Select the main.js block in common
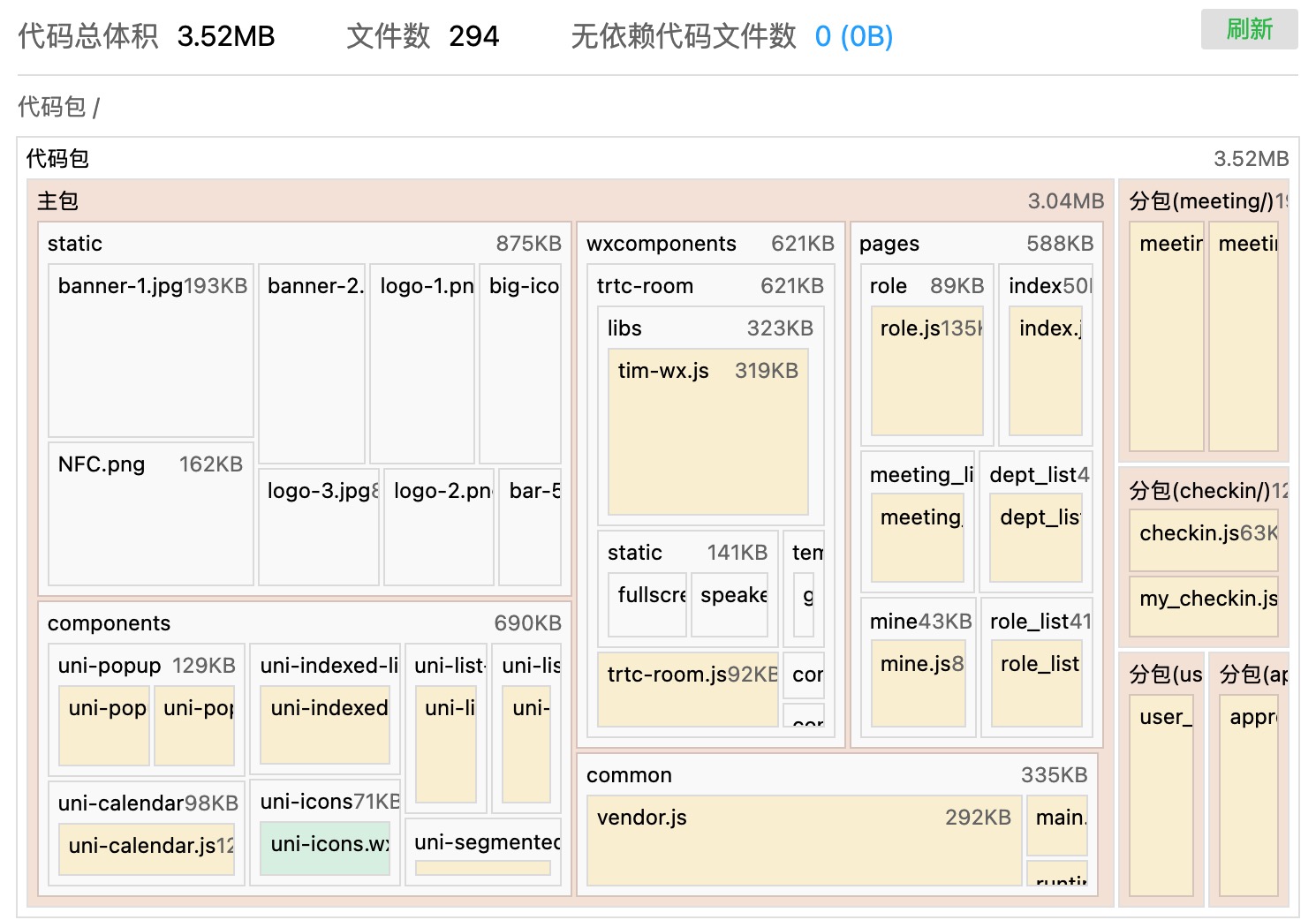Image resolution: width=1316 pixels, height=920 pixels. [x=1057, y=826]
